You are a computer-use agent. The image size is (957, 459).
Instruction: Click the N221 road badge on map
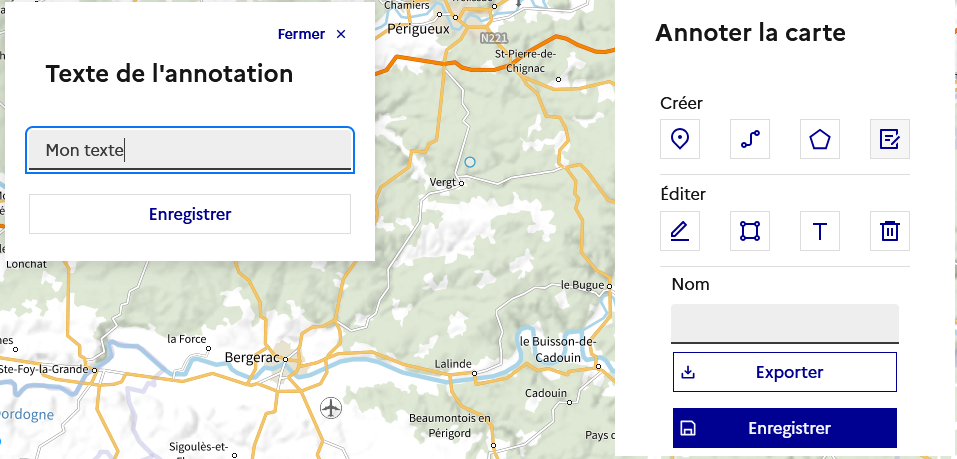coord(493,38)
